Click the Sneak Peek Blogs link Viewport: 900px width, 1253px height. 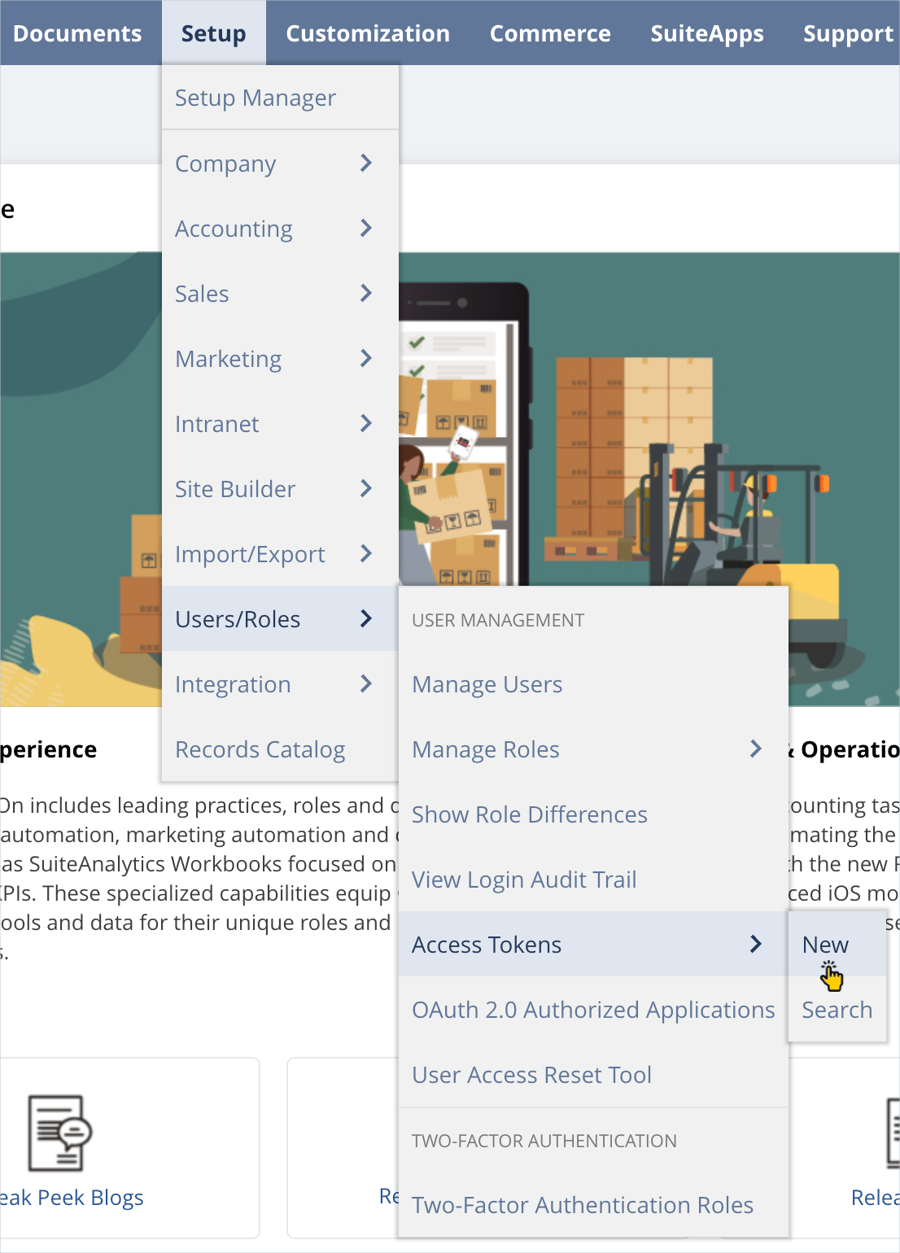(72, 1197)
